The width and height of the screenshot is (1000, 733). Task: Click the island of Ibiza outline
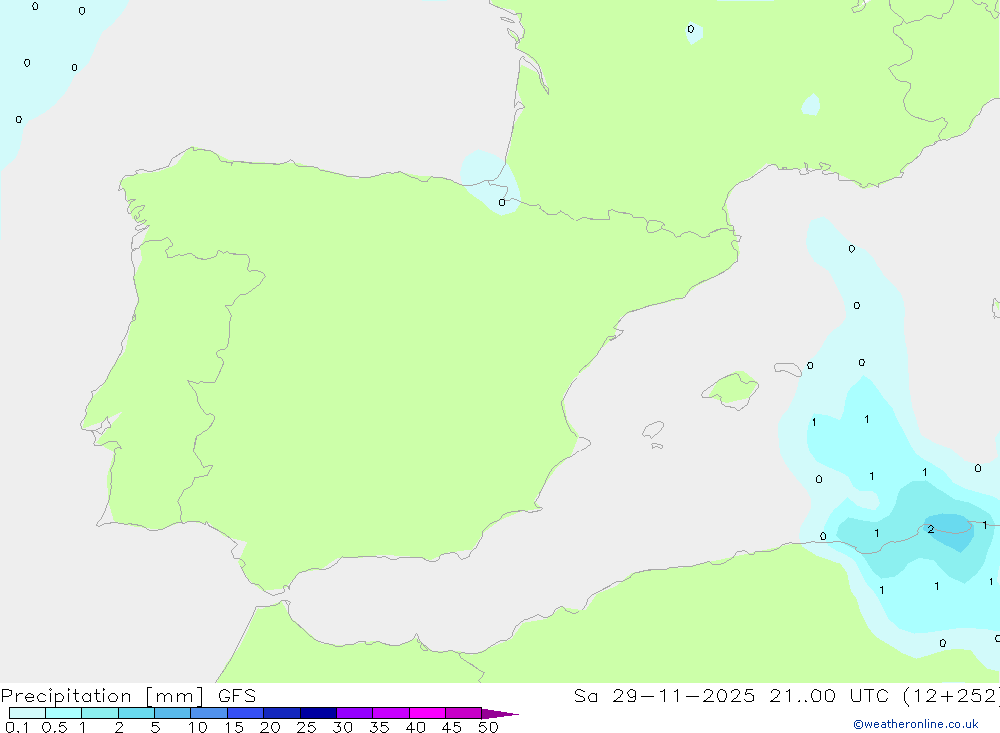click(653, 429)
